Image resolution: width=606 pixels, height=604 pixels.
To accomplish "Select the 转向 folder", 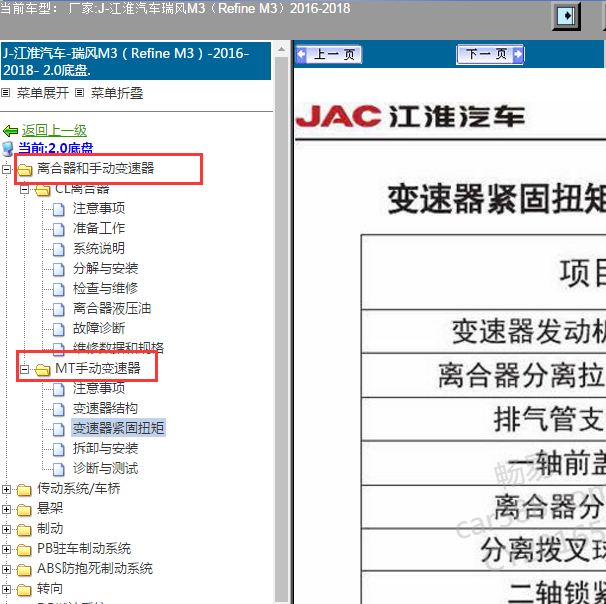I will pyautogui.click(x=50, y=589).
